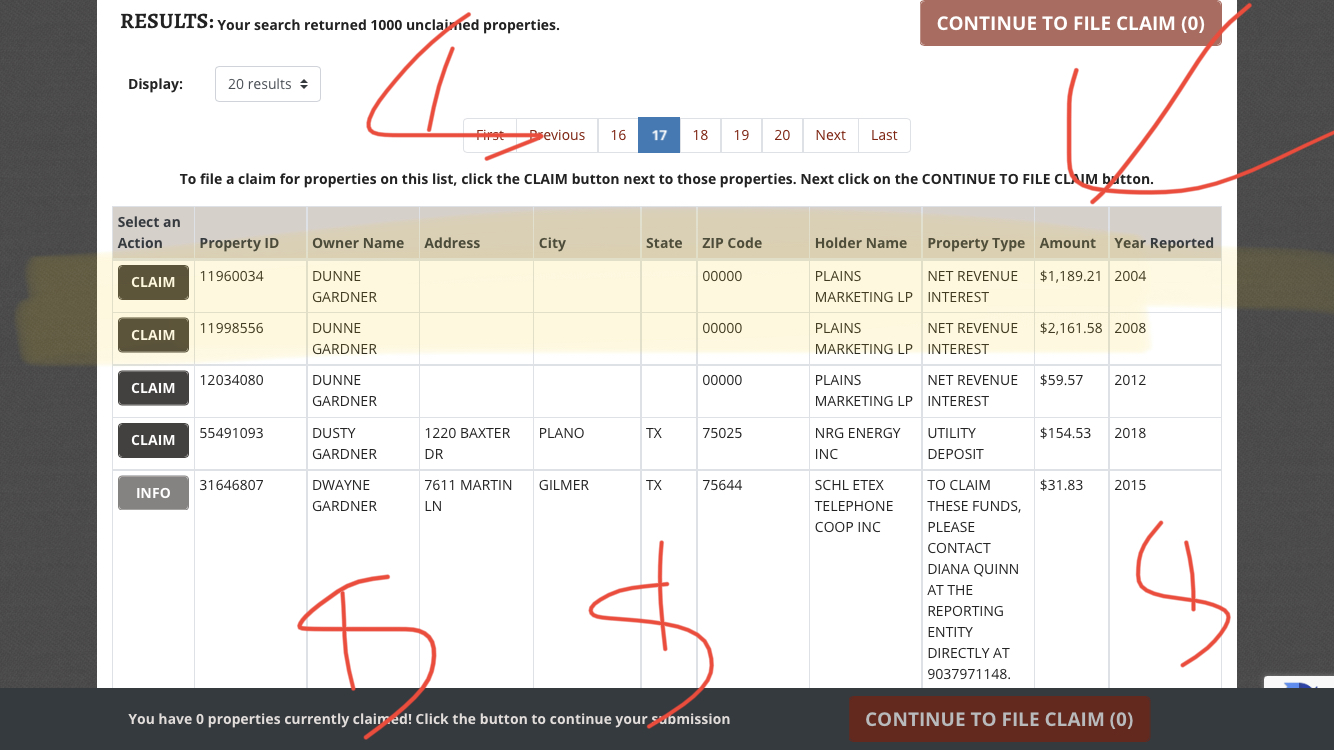Click INFO for property 31646807
1334x750 pixels.
tap(153, 493)
